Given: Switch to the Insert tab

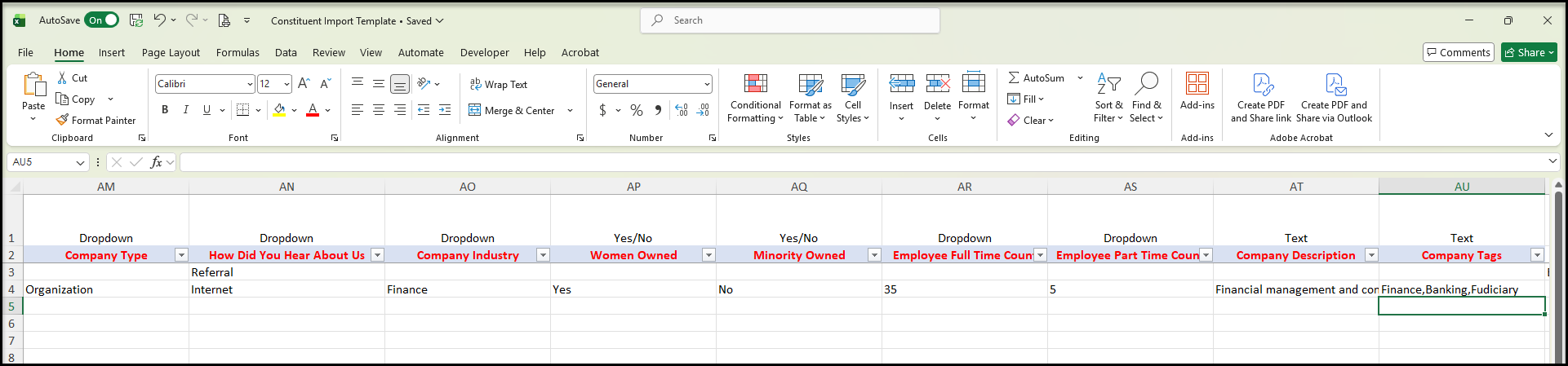Looking at the screenshot, I should tap(112, 53).
